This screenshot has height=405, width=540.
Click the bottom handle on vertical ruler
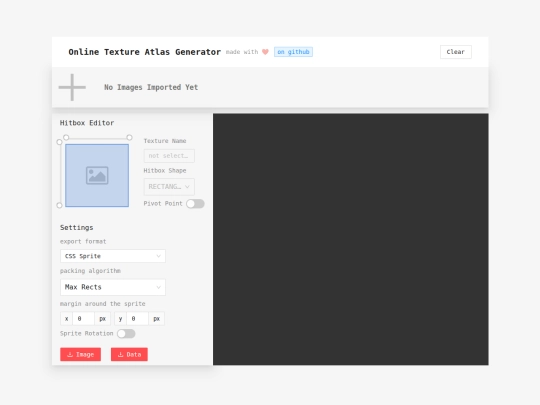[x=59, y=205]
